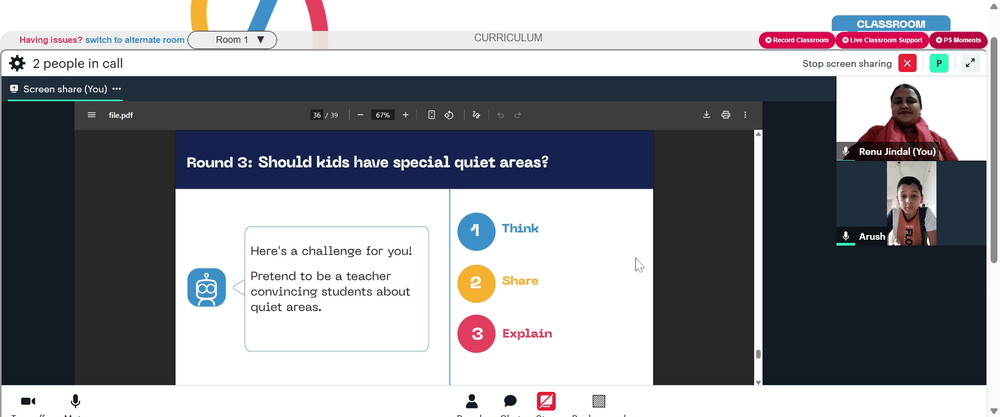
Task: Open the People panel
Action: (472, 402)
